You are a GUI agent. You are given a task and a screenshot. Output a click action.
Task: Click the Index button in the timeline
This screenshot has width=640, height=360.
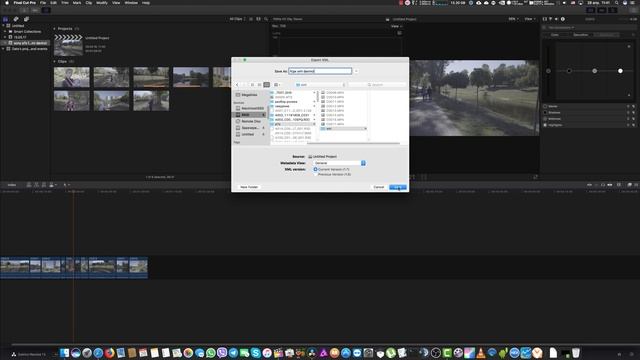12,185
